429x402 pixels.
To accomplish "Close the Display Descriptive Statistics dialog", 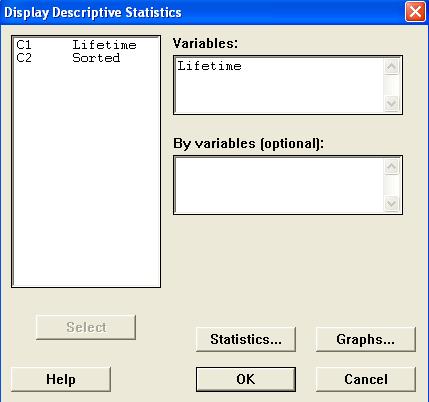I will click(415, 12).
